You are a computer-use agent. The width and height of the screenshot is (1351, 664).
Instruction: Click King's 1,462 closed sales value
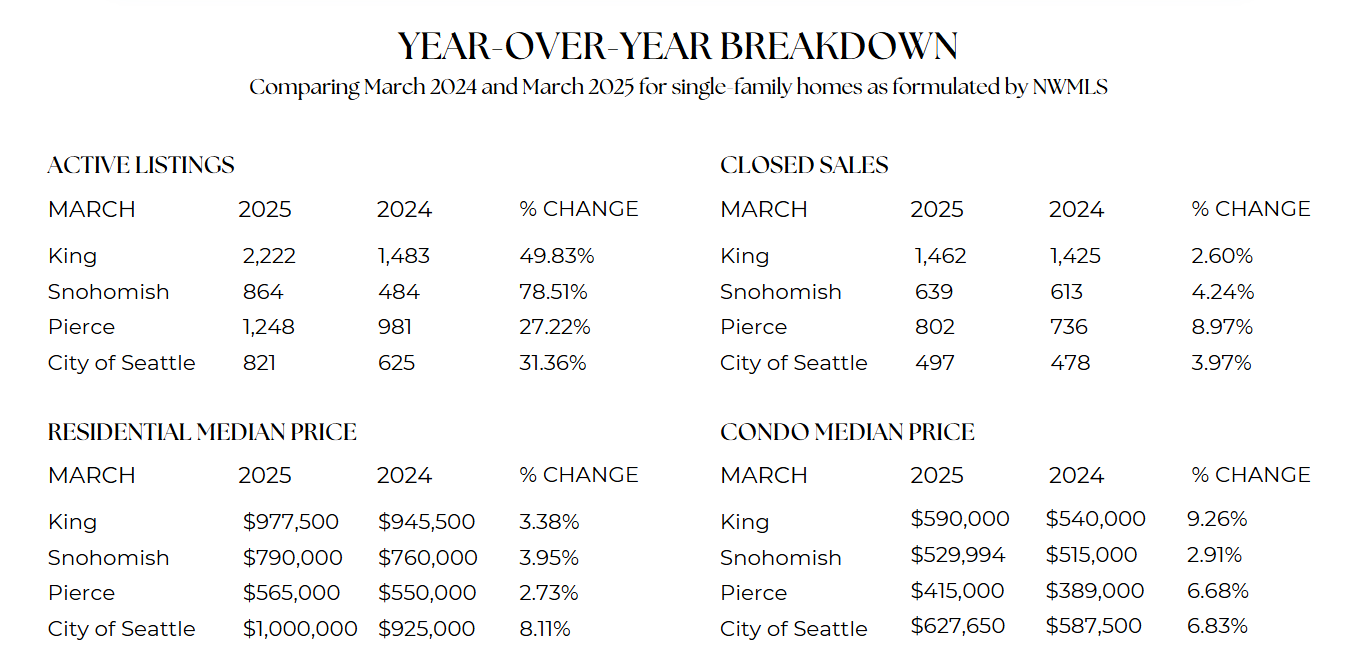940,256
